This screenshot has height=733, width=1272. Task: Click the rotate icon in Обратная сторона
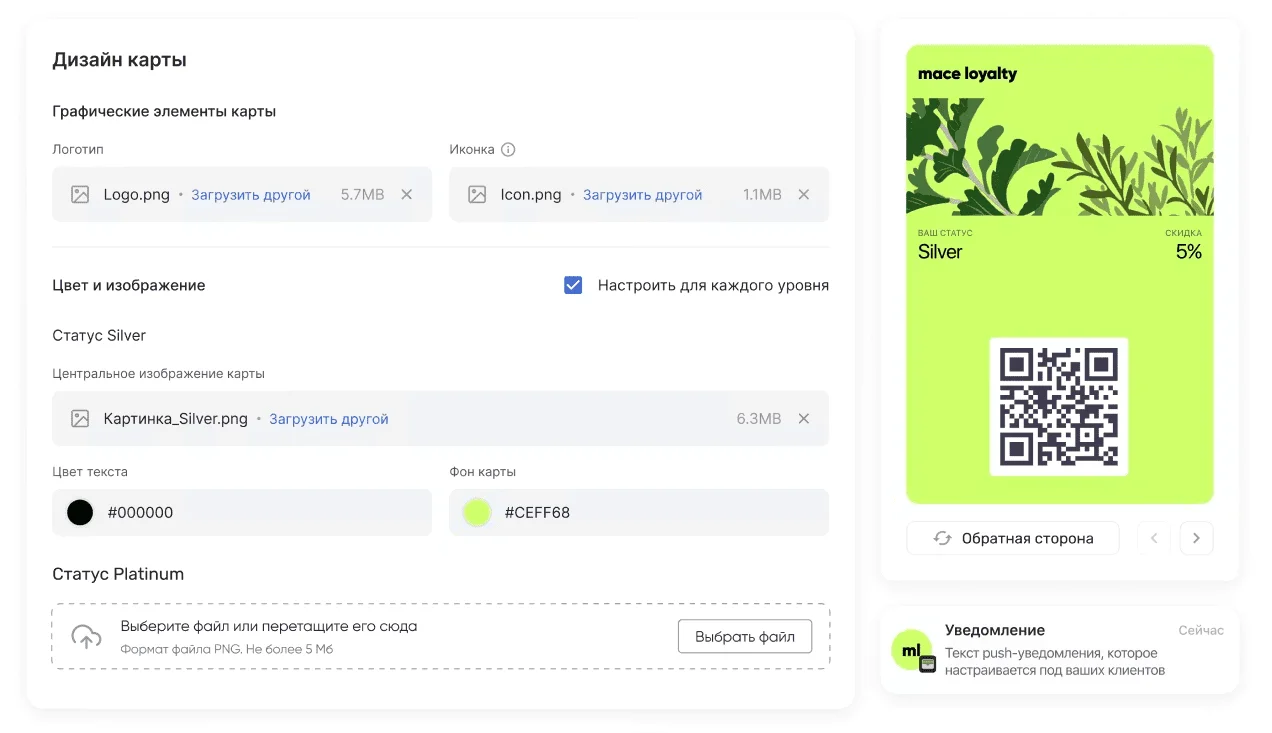coord(942,538)
